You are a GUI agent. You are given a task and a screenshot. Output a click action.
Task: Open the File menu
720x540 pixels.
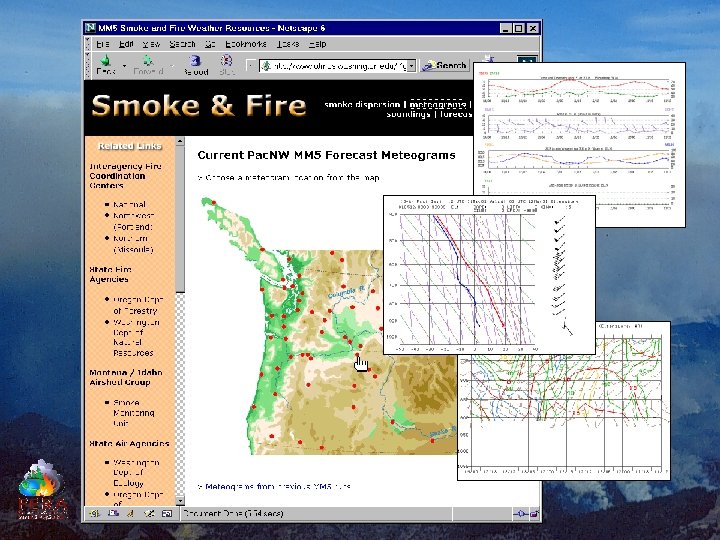click(x=102, y=44)
